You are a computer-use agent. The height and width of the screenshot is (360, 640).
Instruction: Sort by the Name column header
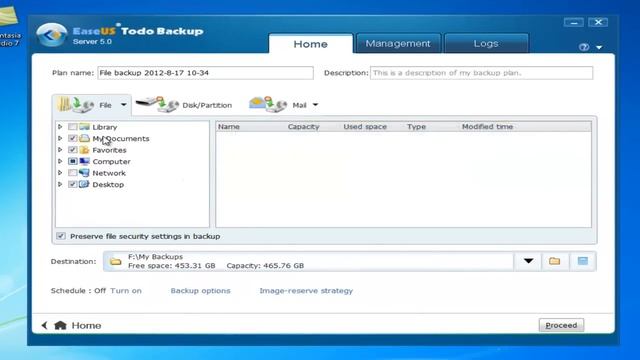point(229,127)
